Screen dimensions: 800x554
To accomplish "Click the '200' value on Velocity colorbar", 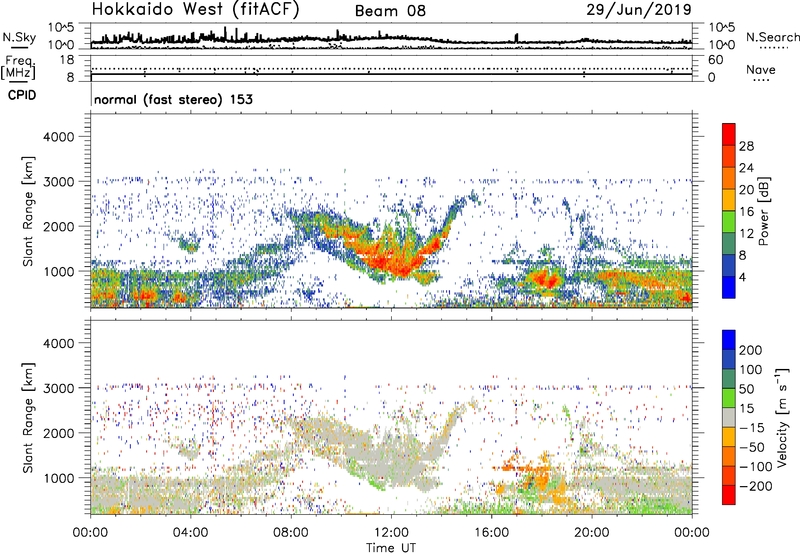I will [751, 350].
